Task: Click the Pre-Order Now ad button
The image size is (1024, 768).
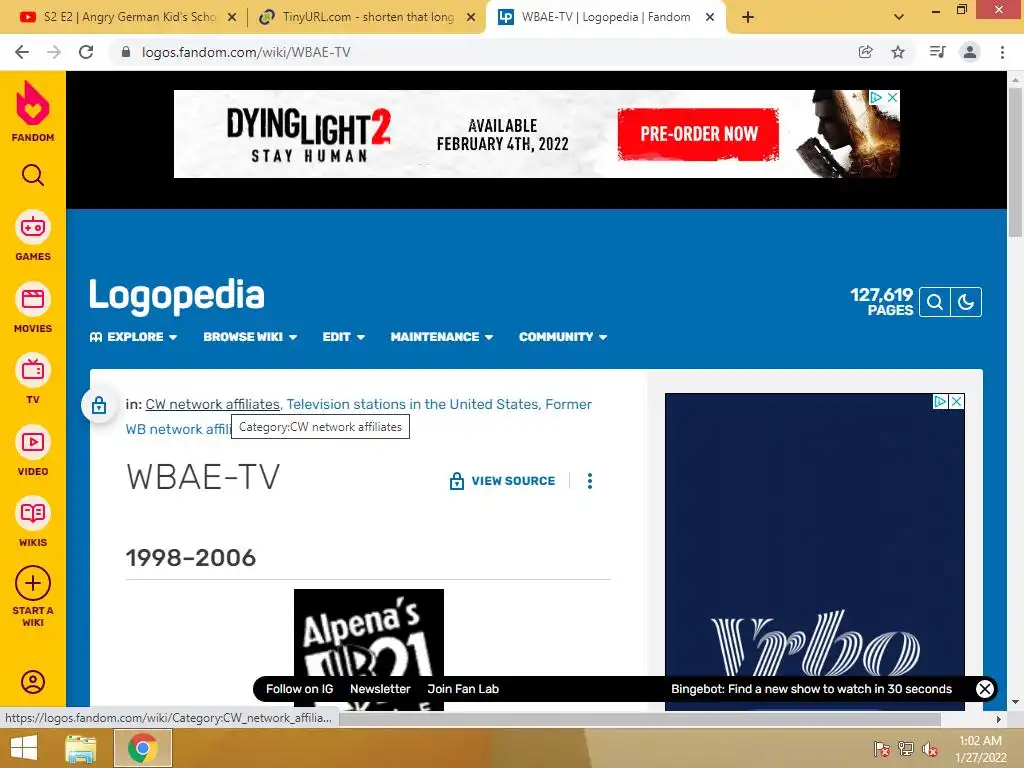Action: (x=698, y=134)
